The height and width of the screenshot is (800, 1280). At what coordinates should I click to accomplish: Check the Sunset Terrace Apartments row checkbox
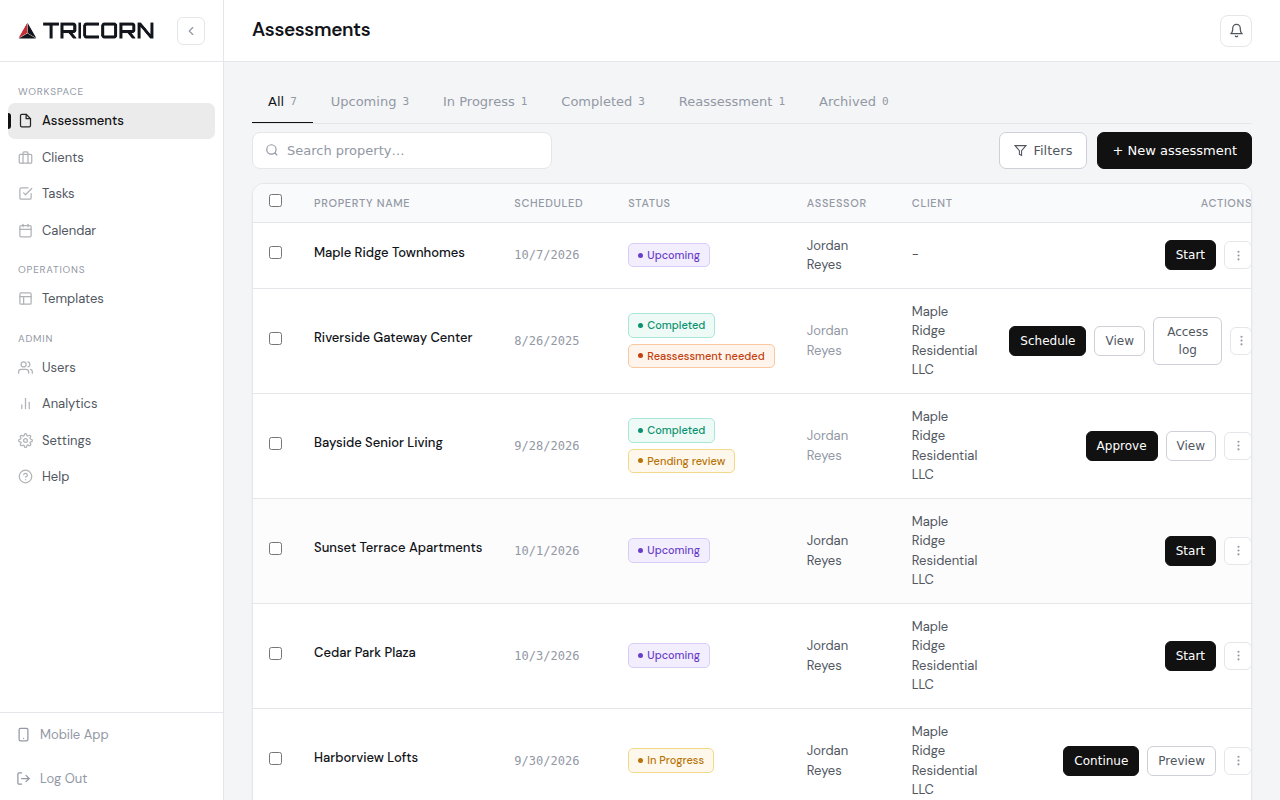click(276, 548)
